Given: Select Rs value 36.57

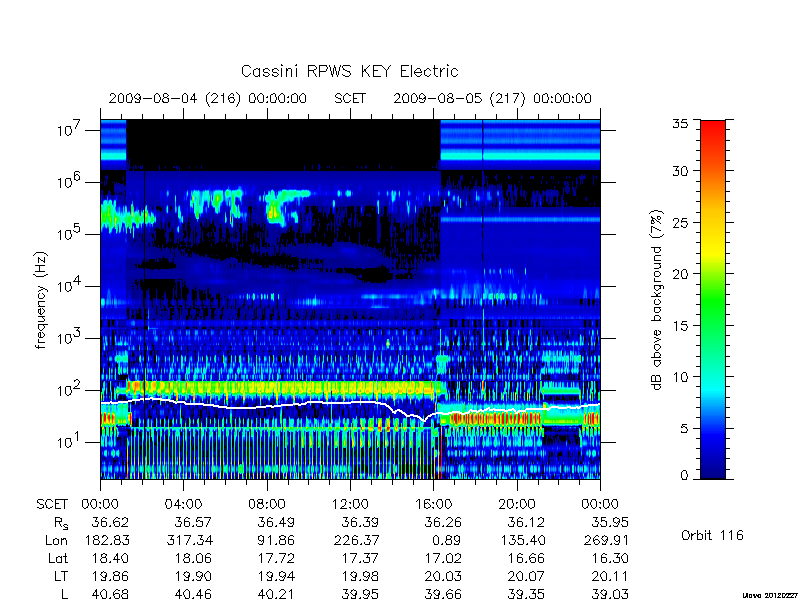Looking at the screenshot, I should [x=193, y=523].
